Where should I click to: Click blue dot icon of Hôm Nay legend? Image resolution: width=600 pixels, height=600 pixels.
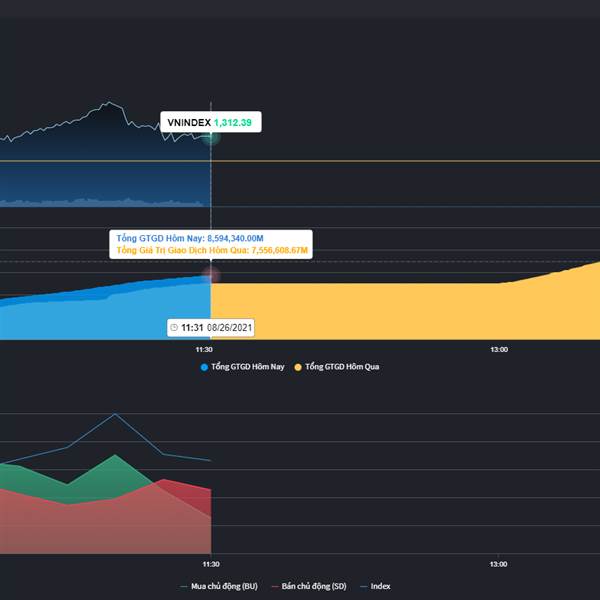pos(204,367)
